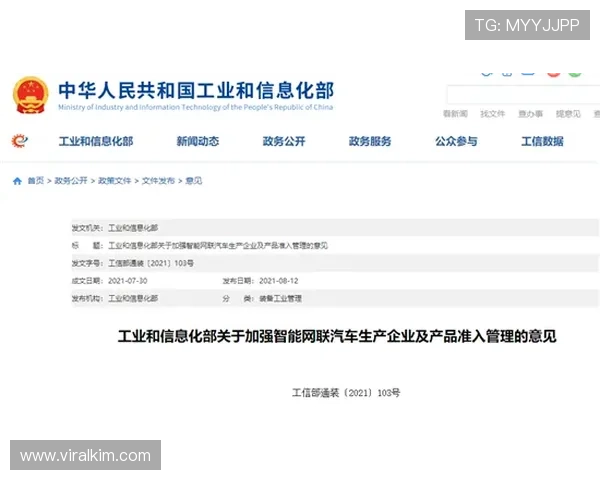Click the 发布机构 value 工业和信息化部
Viewport: 600px width, 480px height.
pos(133,299)
